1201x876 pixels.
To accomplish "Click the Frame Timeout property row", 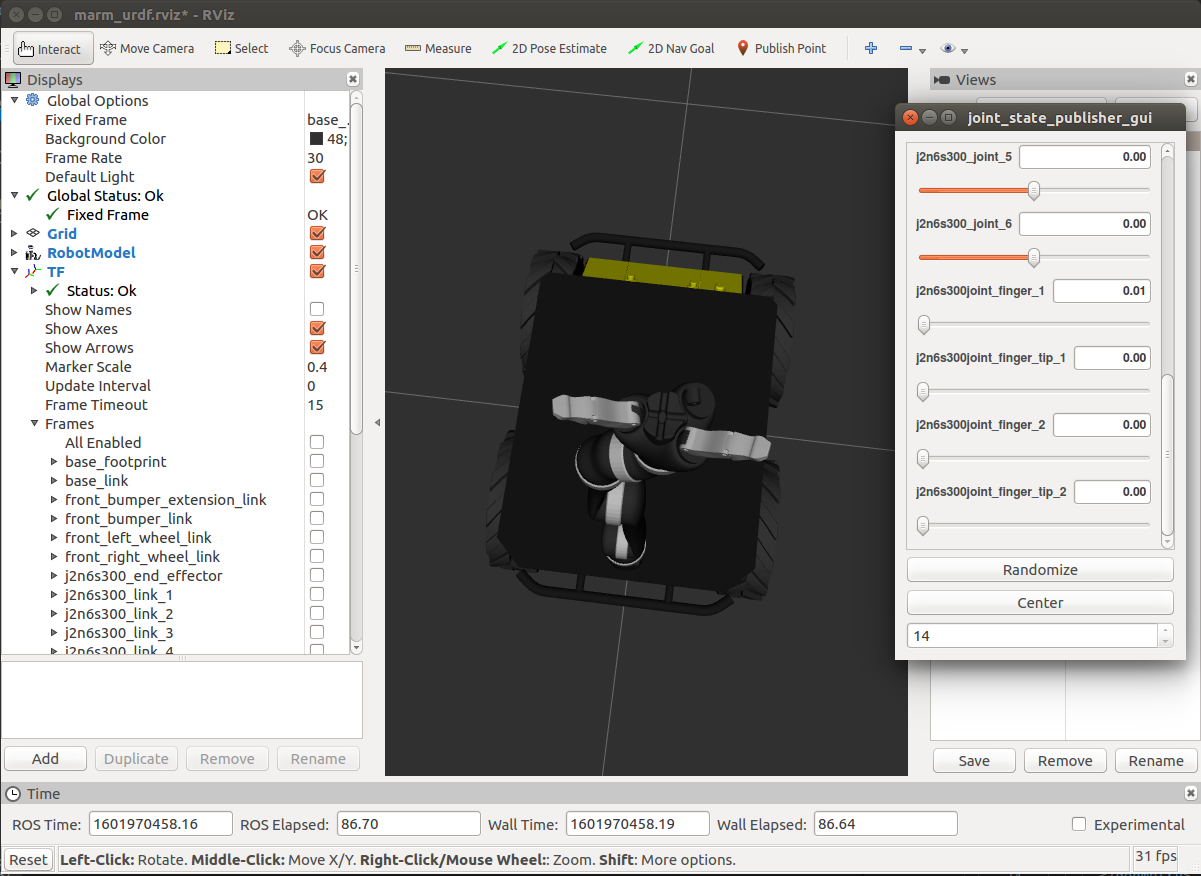I will [176, 405].
